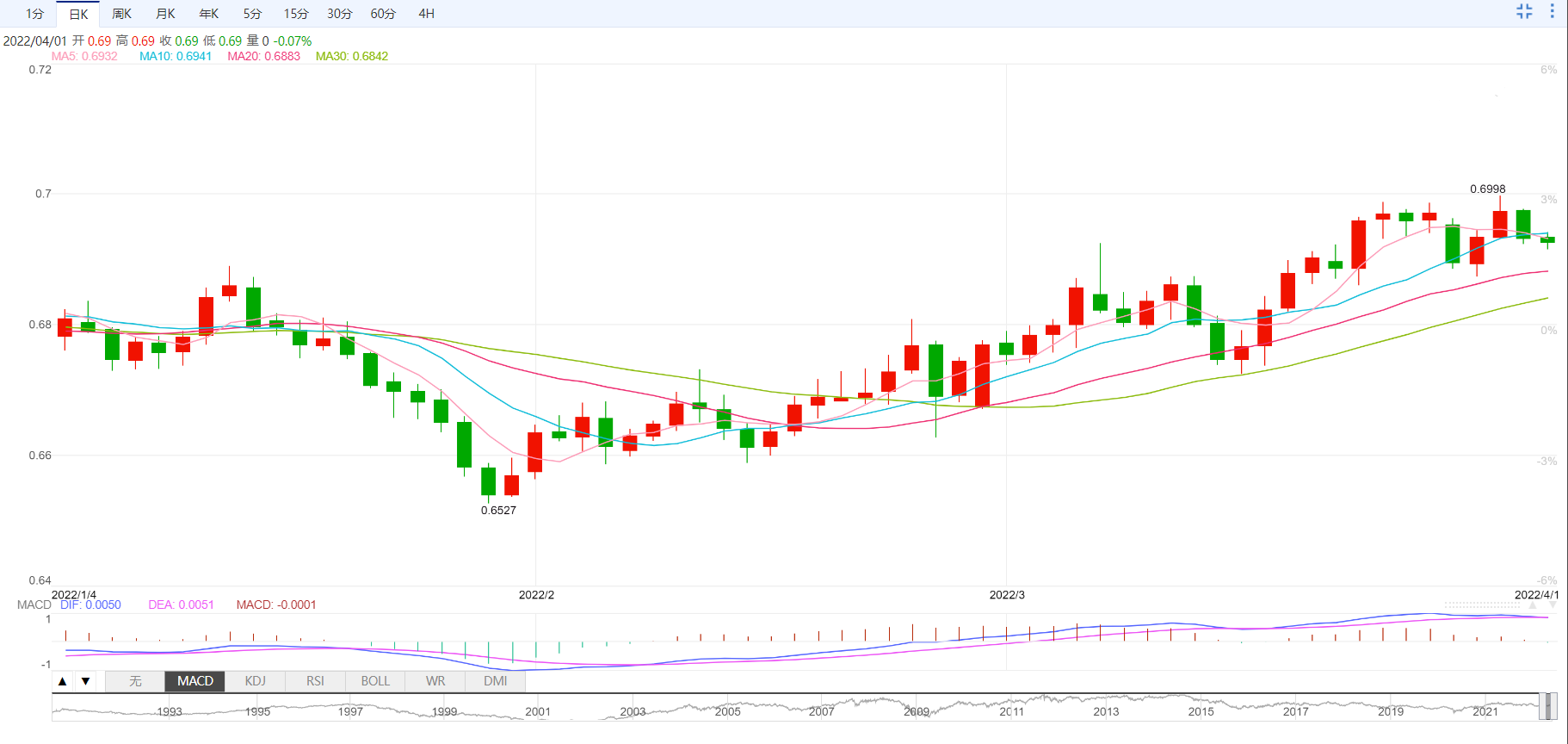Click the 2013 mark on the overview timeline
The image size is (1568, 744).
(1106, 711)
